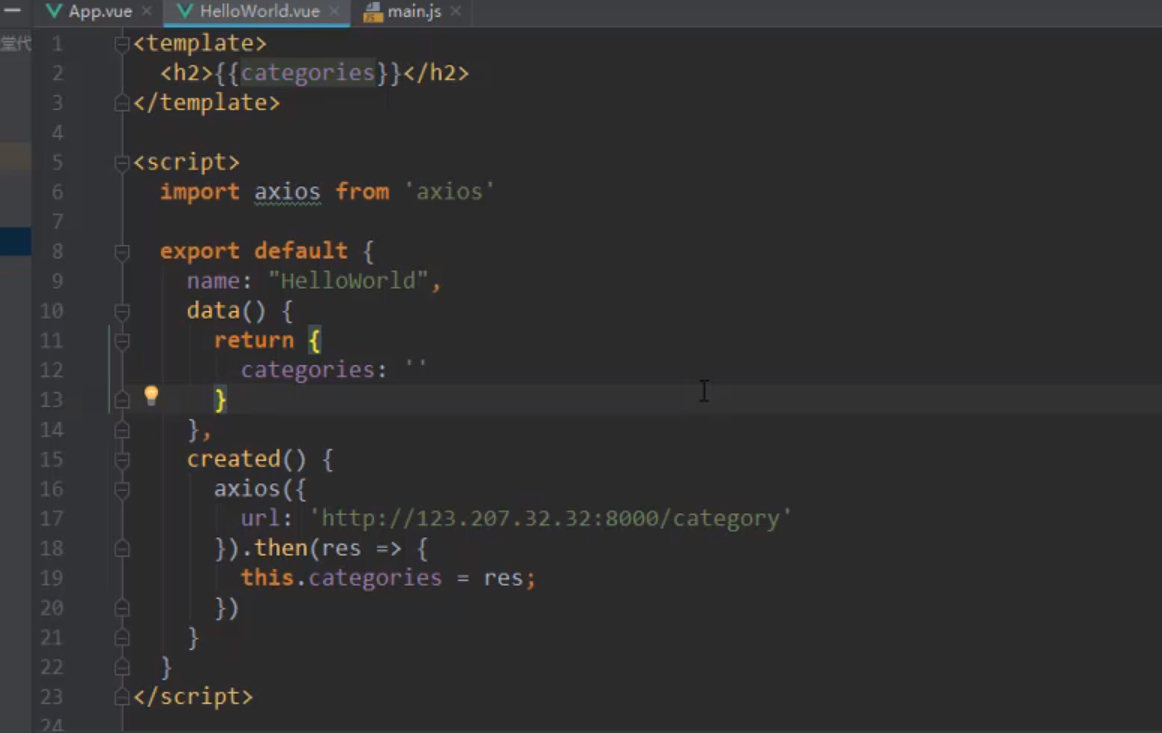Screen dimensions: 1162x733
Task: Click the highlighted closing brace on line 13
Action: point(219,399)
